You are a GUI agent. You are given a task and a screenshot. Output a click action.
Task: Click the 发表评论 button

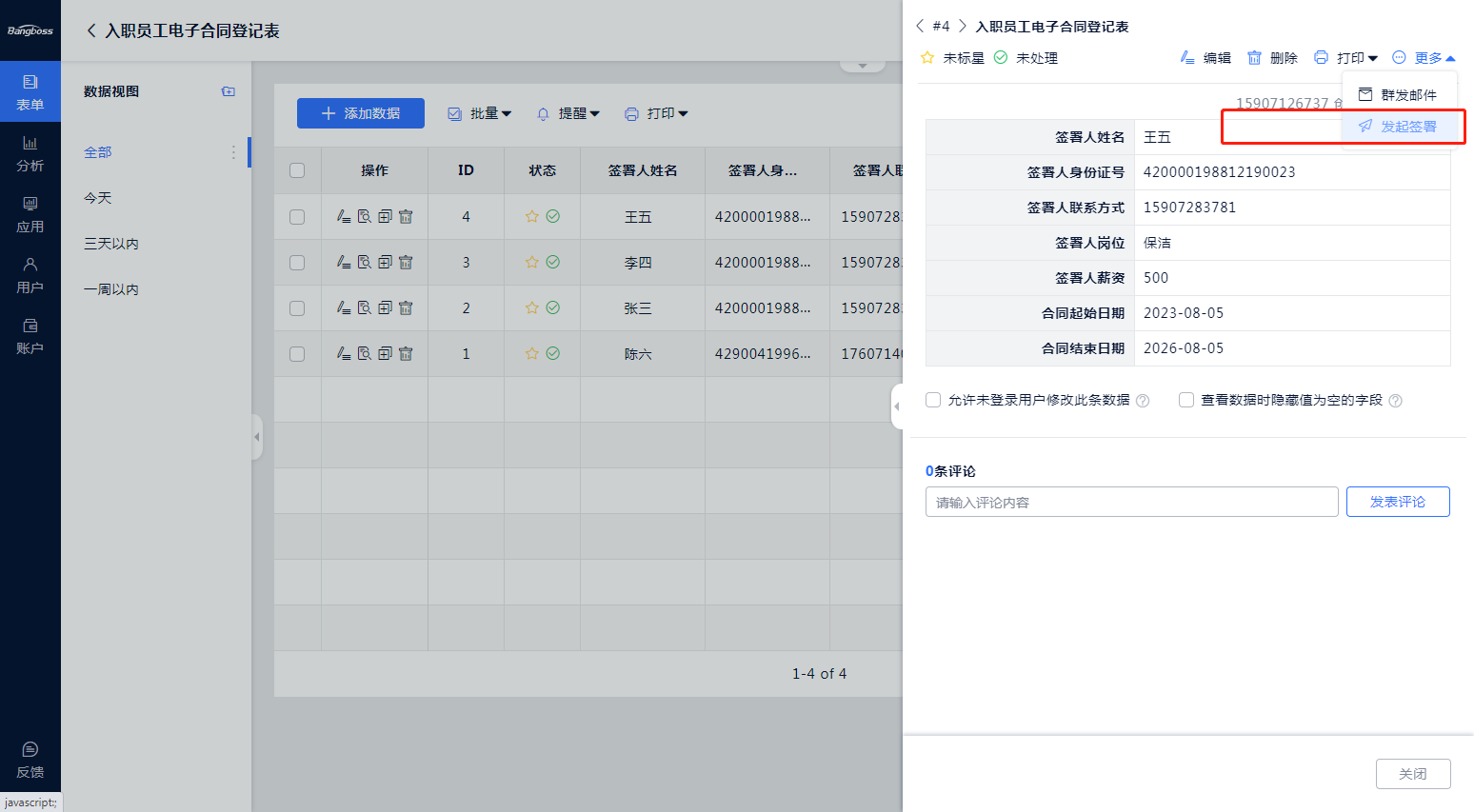[x=1397, y=502]
